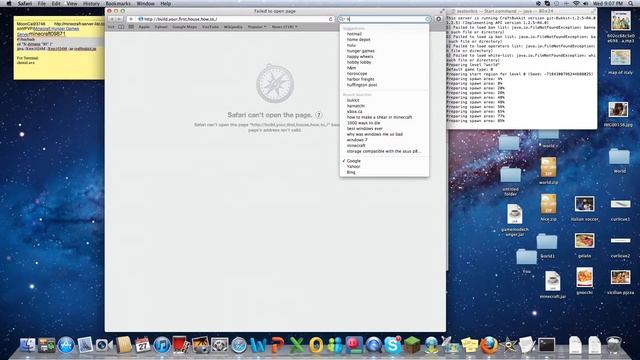This screenshot has width=640, height=360.
Task: Select world.zip archive on desktop
Action: [548, 171]
